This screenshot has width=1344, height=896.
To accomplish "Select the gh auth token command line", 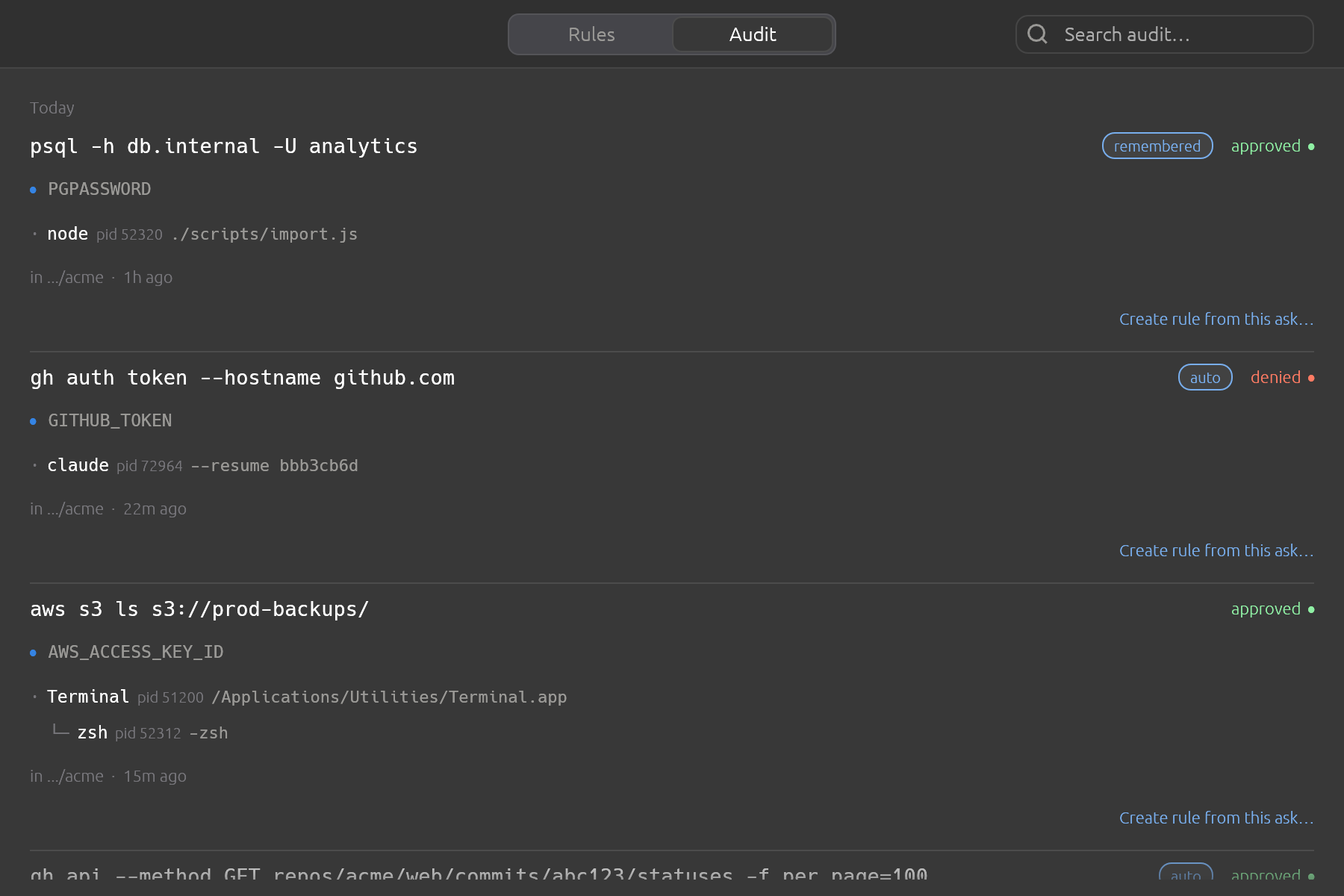I will 243,378.
